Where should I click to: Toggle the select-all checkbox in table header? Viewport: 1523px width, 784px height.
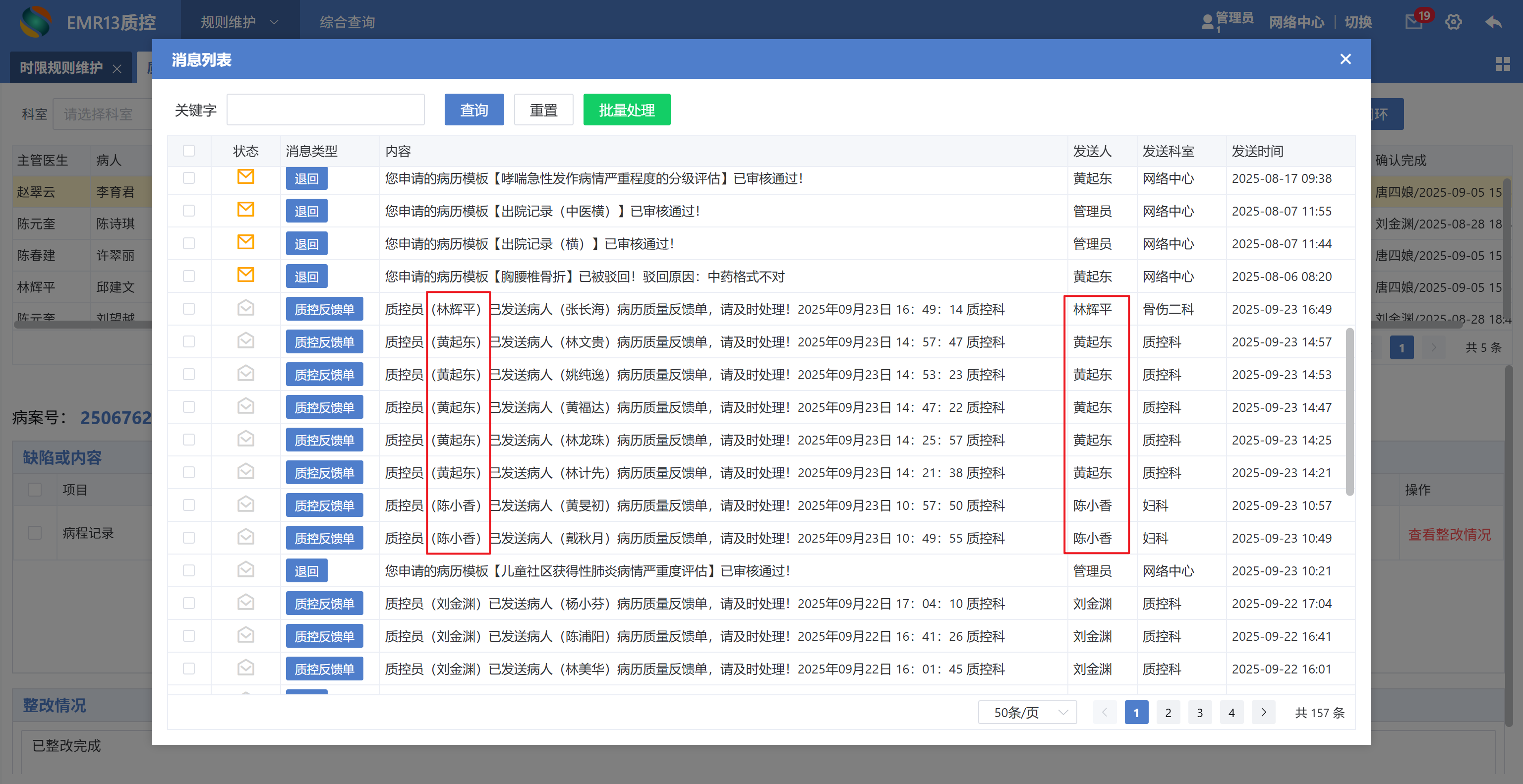coord(188,151)
